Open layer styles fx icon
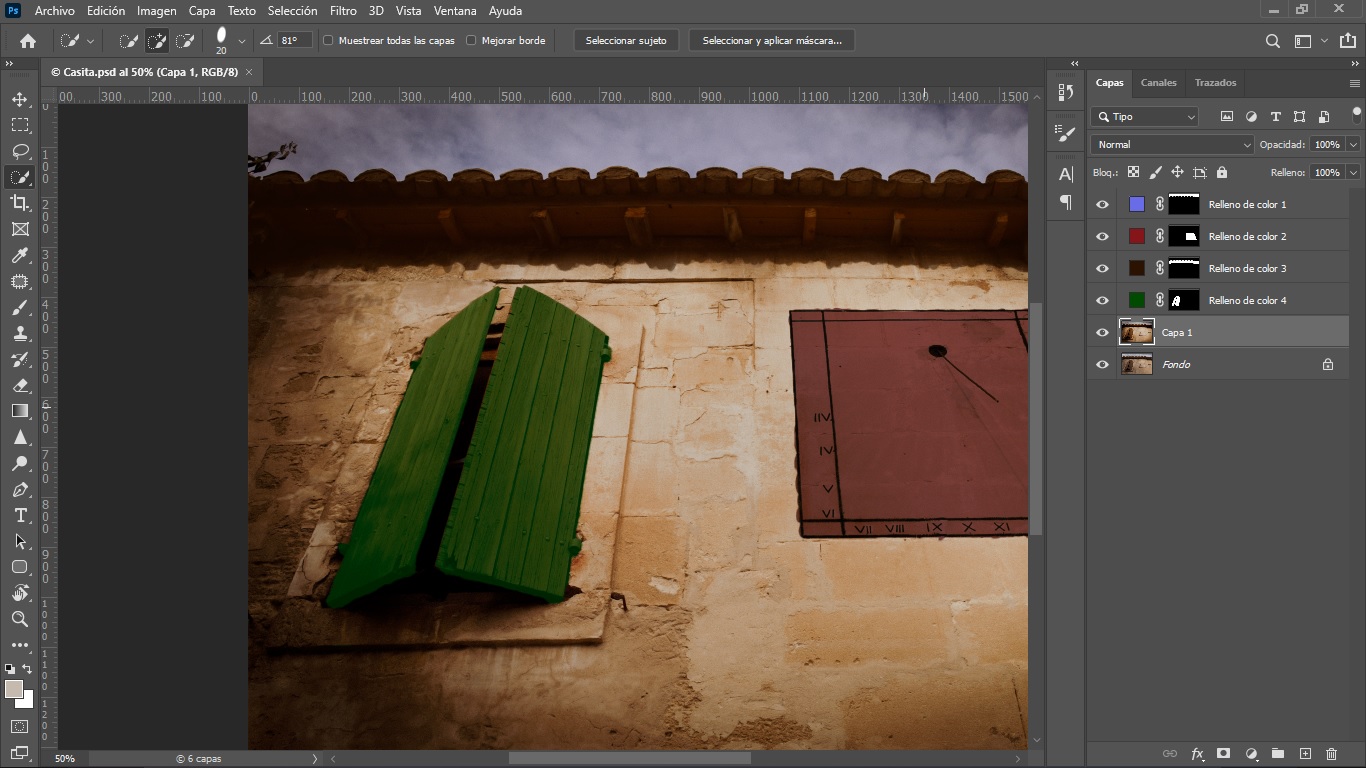Viewport: 1366px width, 768px height. click(1197, 753)
